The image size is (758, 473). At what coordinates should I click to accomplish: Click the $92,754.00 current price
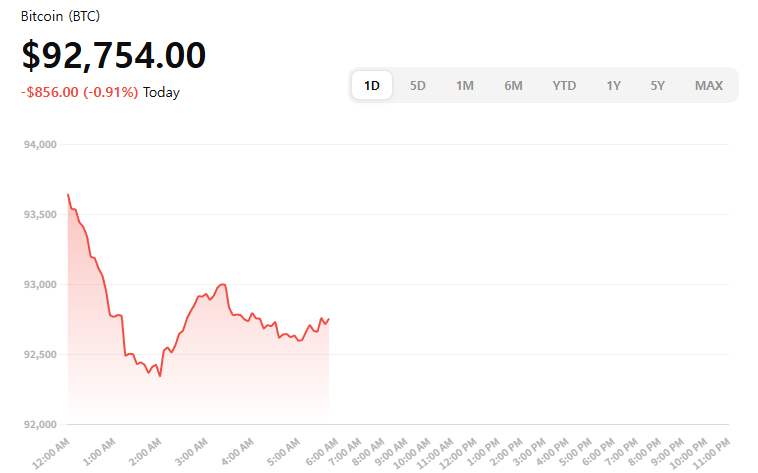point(113,56)
